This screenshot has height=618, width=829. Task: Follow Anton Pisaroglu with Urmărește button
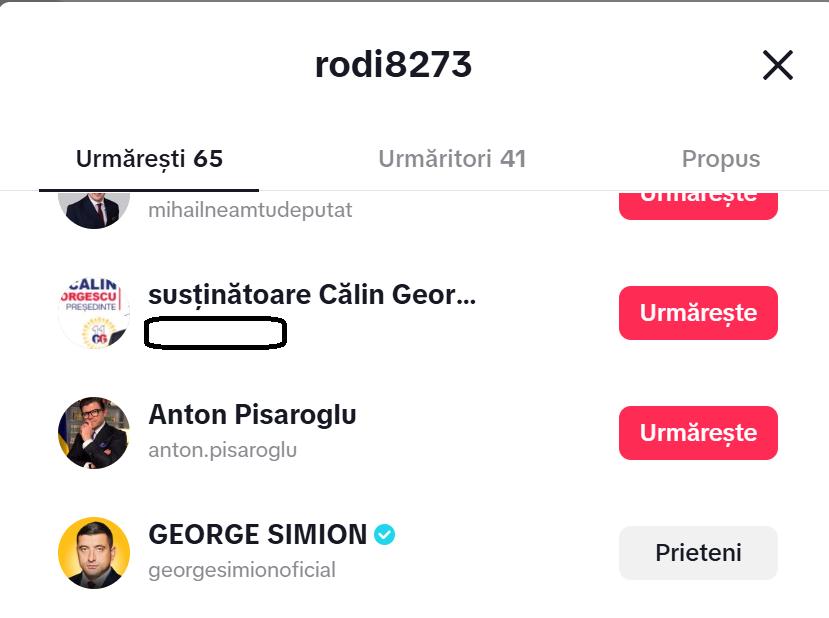pos(698,432)
